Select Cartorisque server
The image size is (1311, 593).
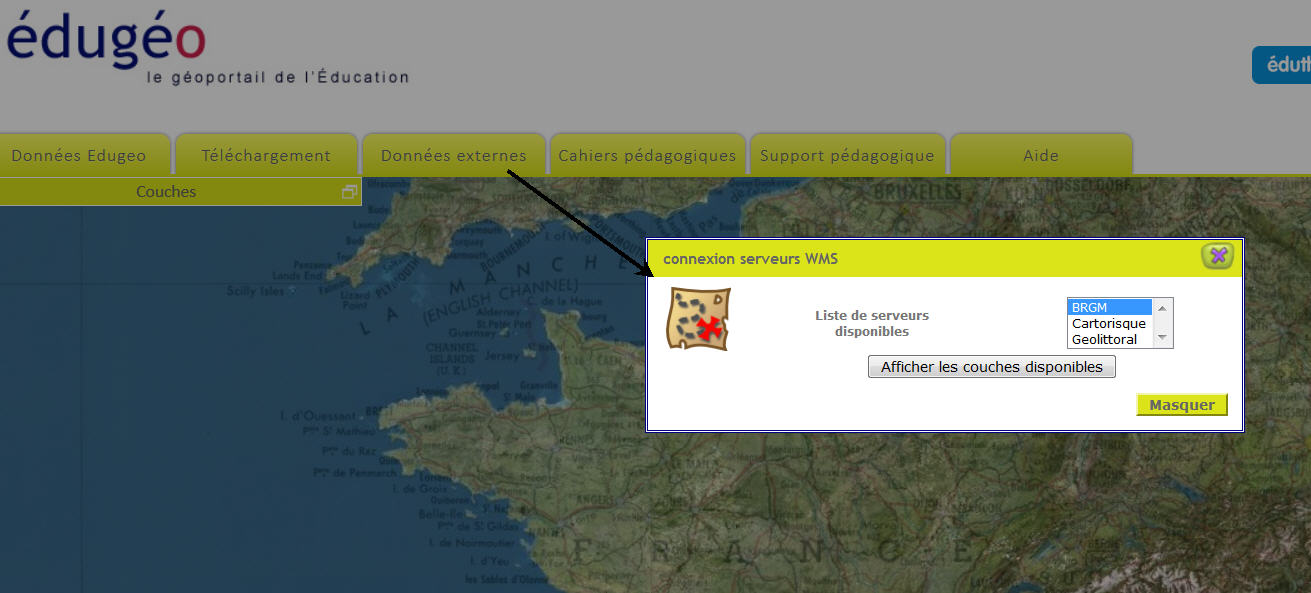(x=1109, y=323)
